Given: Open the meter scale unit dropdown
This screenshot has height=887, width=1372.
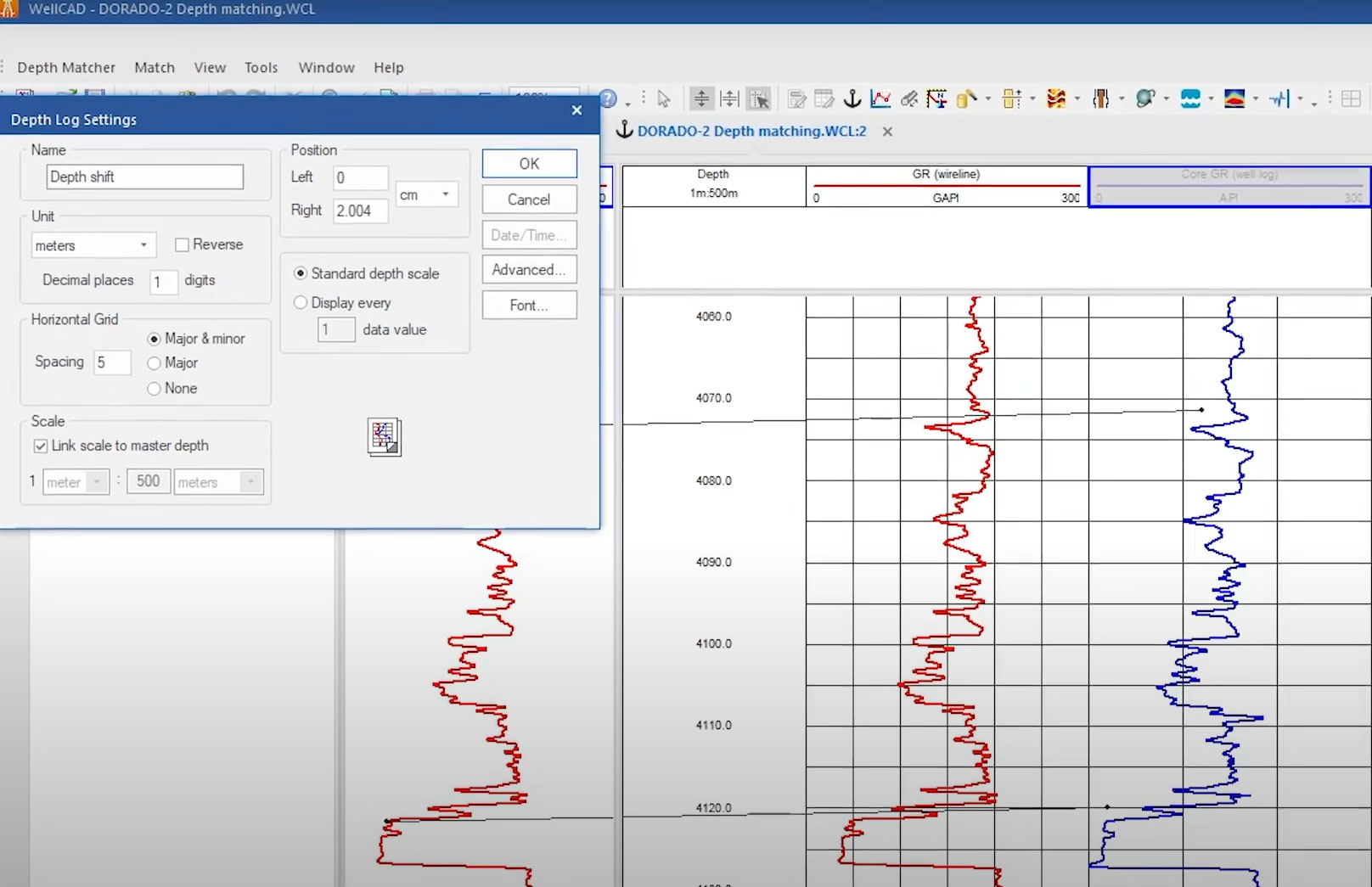Looking at the screenshot, I should click(76, 482).
